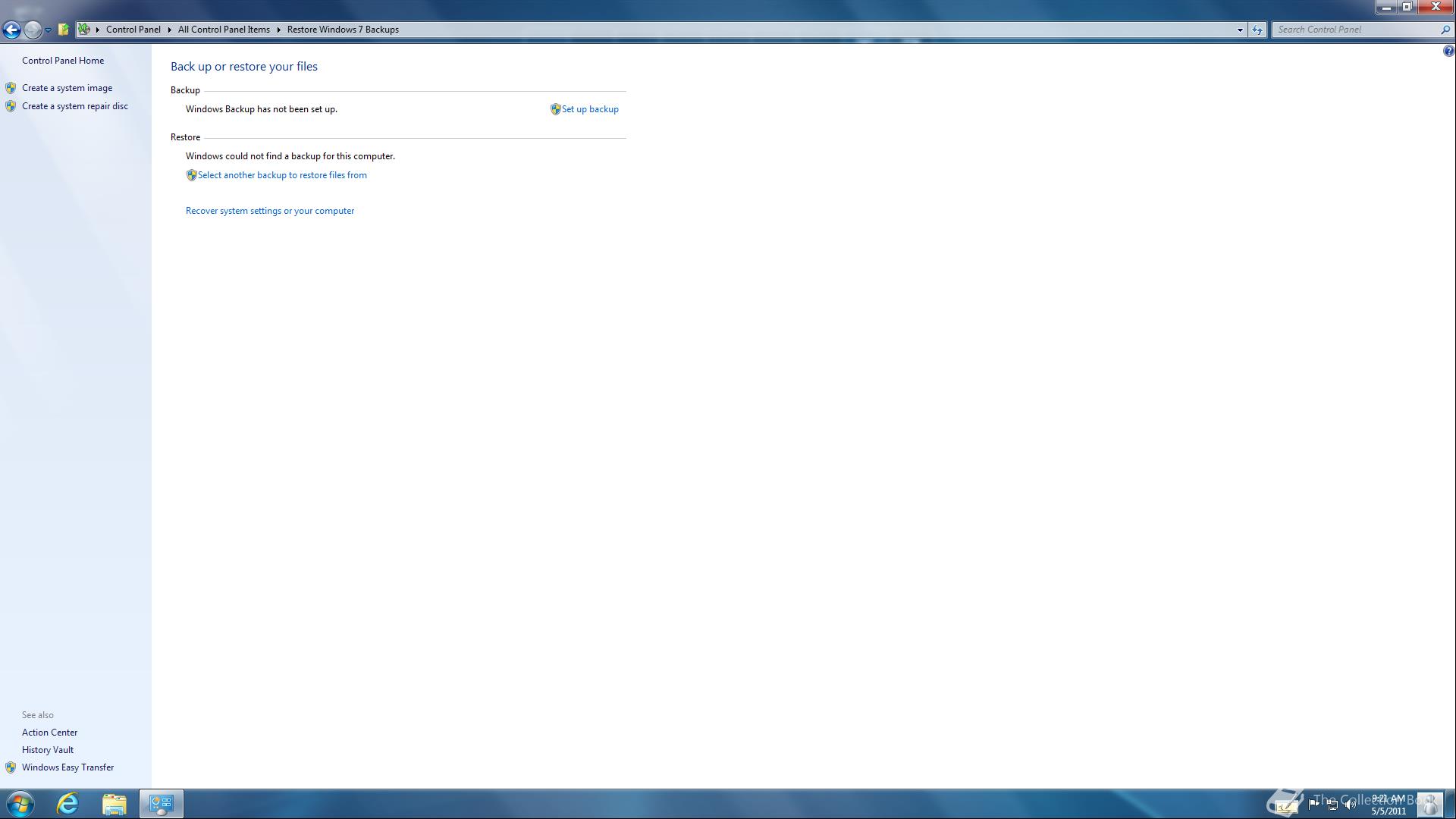Viewport: 1456px width, 819px height.
Task: Open Action Center under See also
Action: click(49, 733)
